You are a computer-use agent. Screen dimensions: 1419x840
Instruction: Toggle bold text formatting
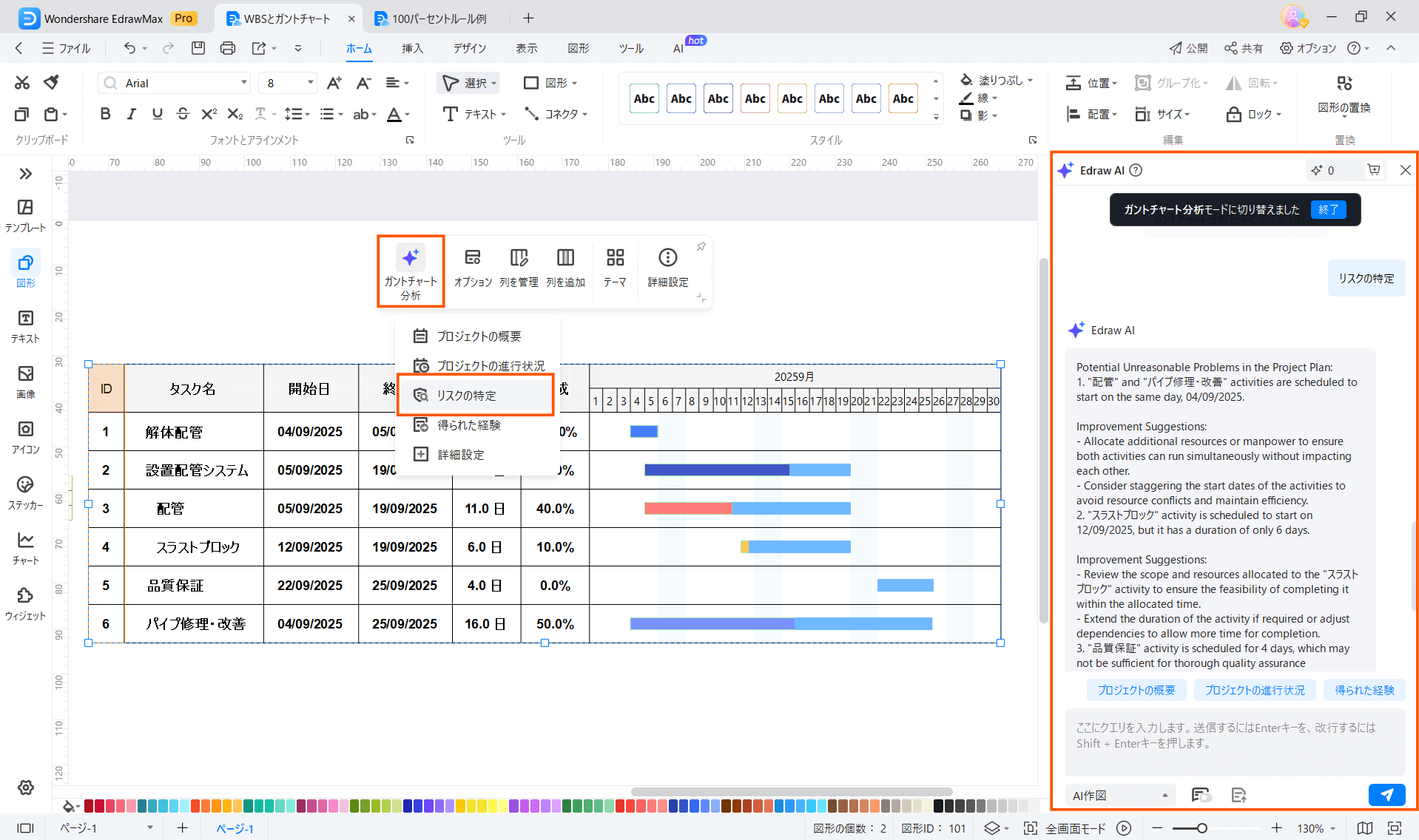coord(105,114)
